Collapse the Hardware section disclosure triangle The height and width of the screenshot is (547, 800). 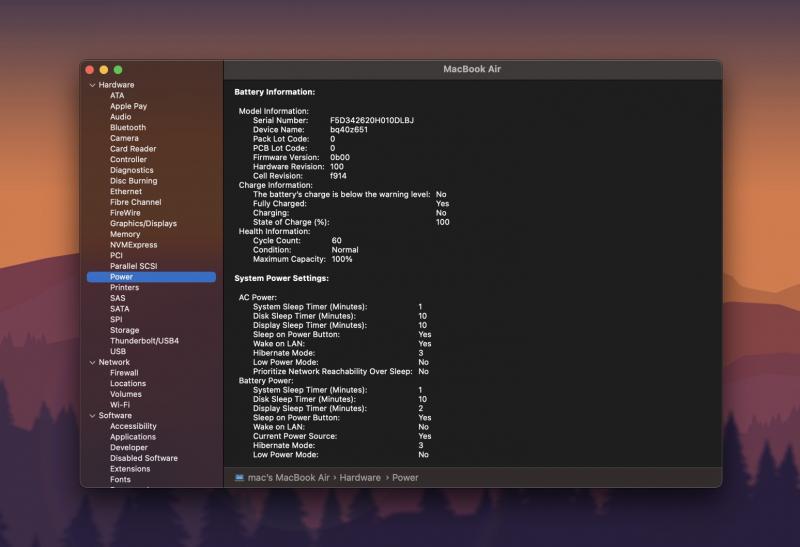(x=92, y=85)
